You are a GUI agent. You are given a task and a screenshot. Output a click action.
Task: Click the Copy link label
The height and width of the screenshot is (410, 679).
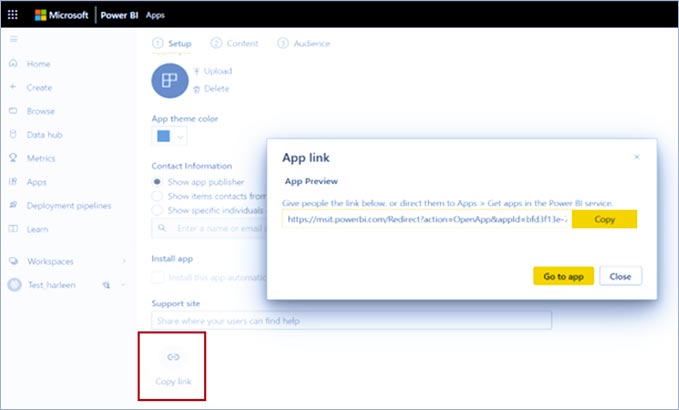point(173,381)
